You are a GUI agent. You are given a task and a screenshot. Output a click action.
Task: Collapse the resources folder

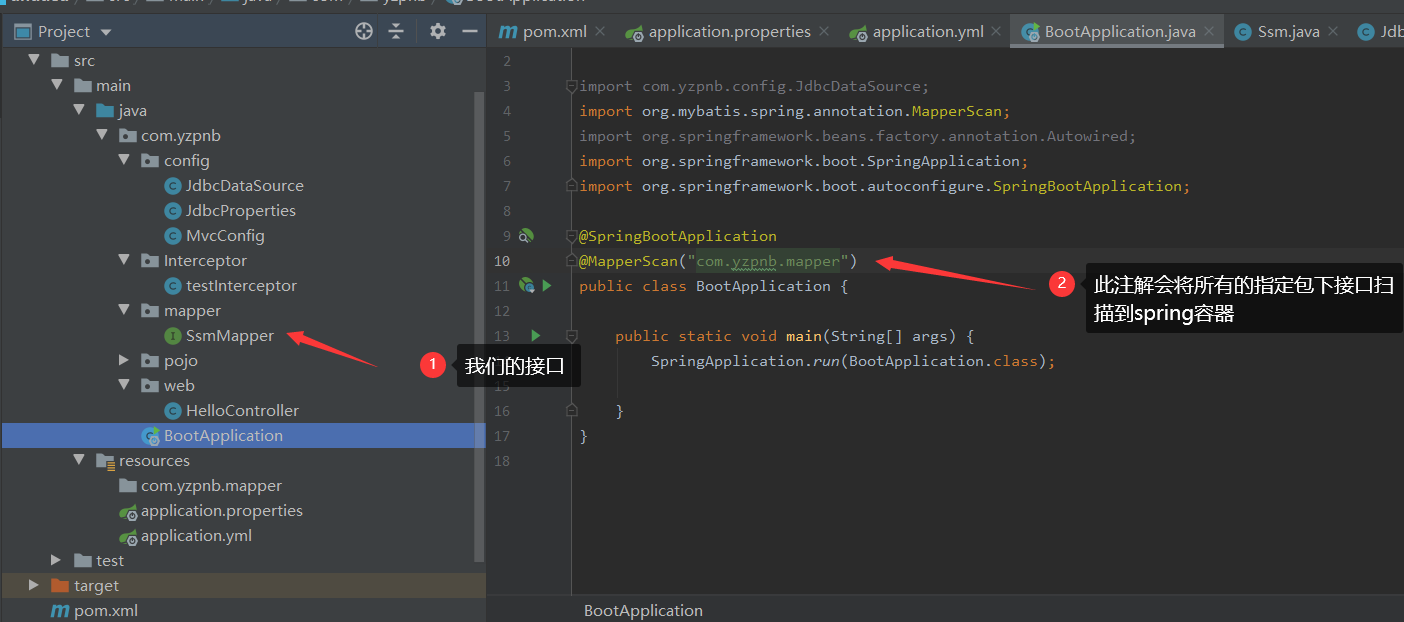click(79, 460)
